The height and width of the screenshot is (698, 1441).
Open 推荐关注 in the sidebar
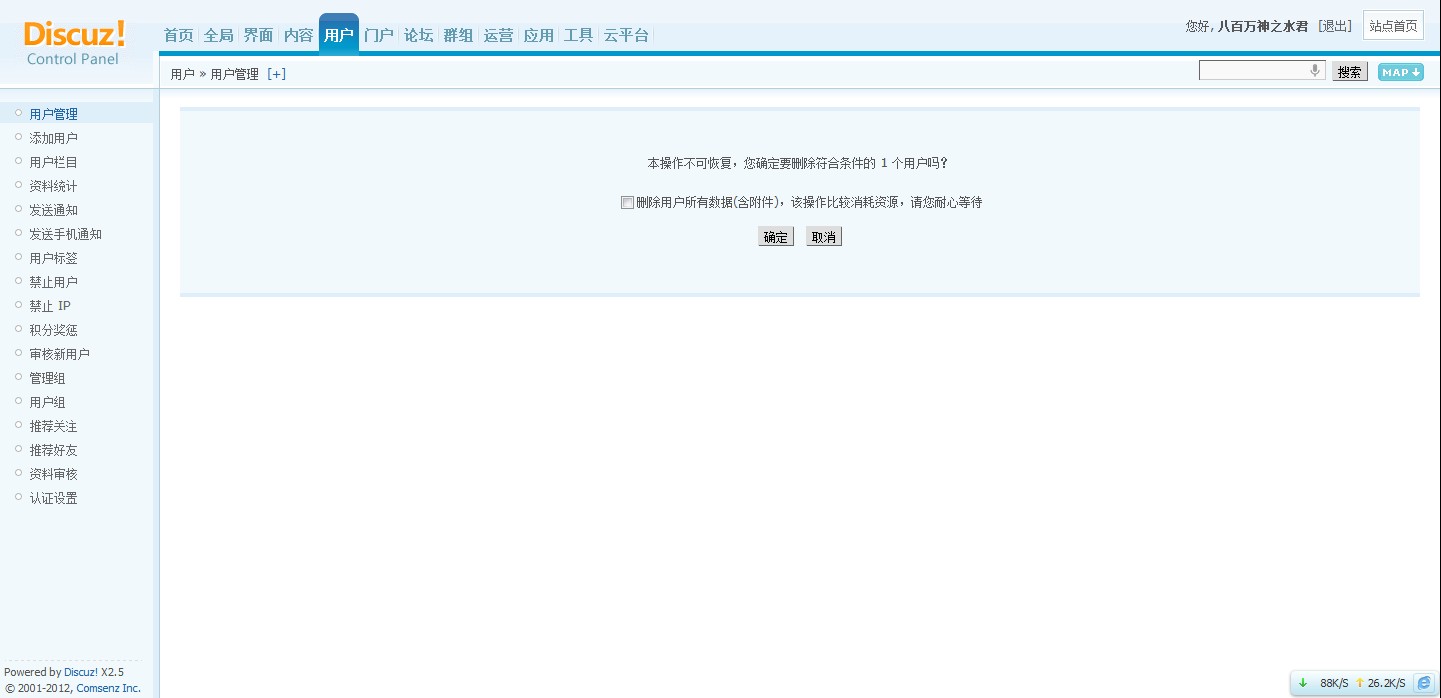click(x=53, y=426)
